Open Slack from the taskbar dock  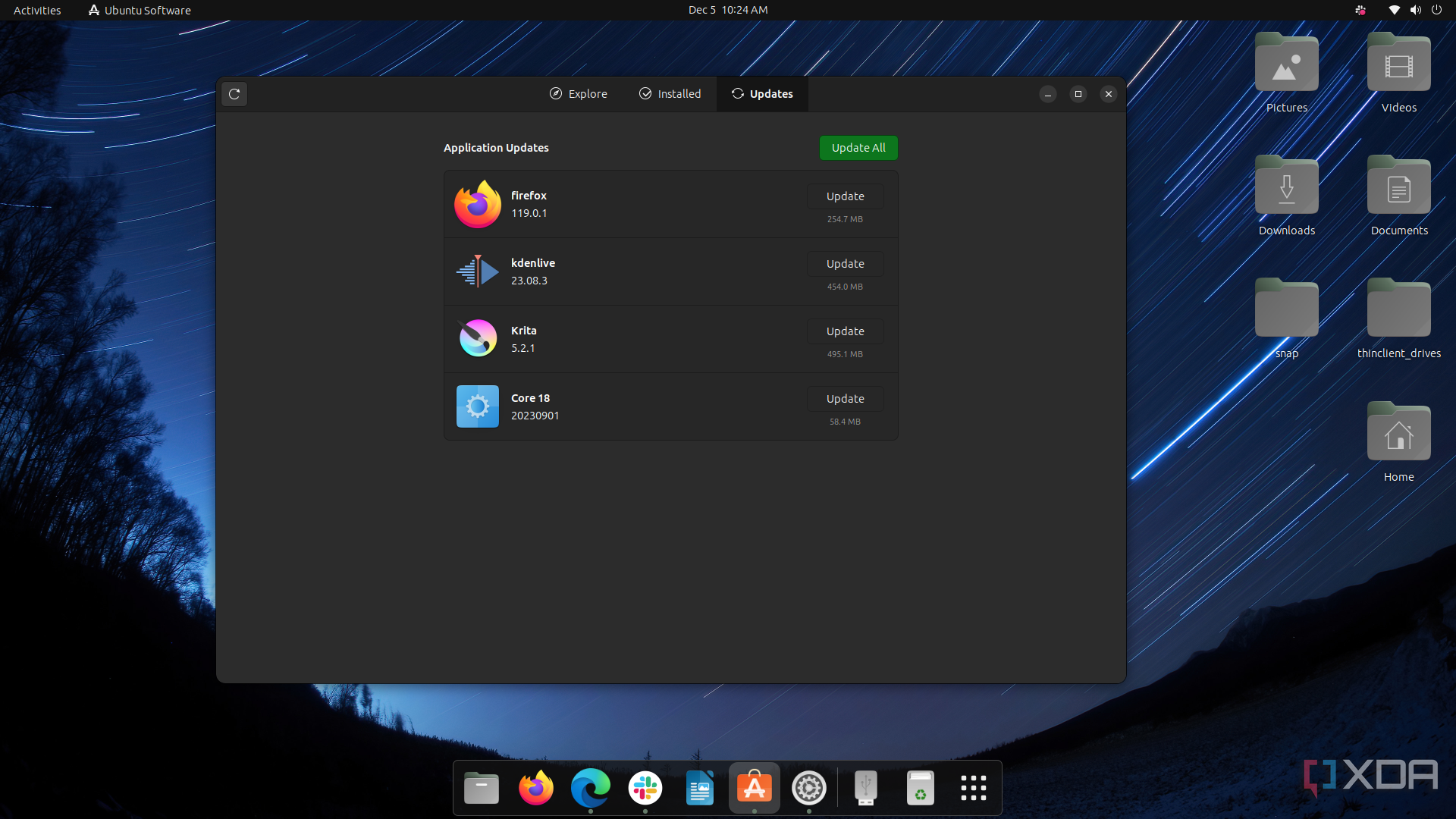tap(645, 789)
